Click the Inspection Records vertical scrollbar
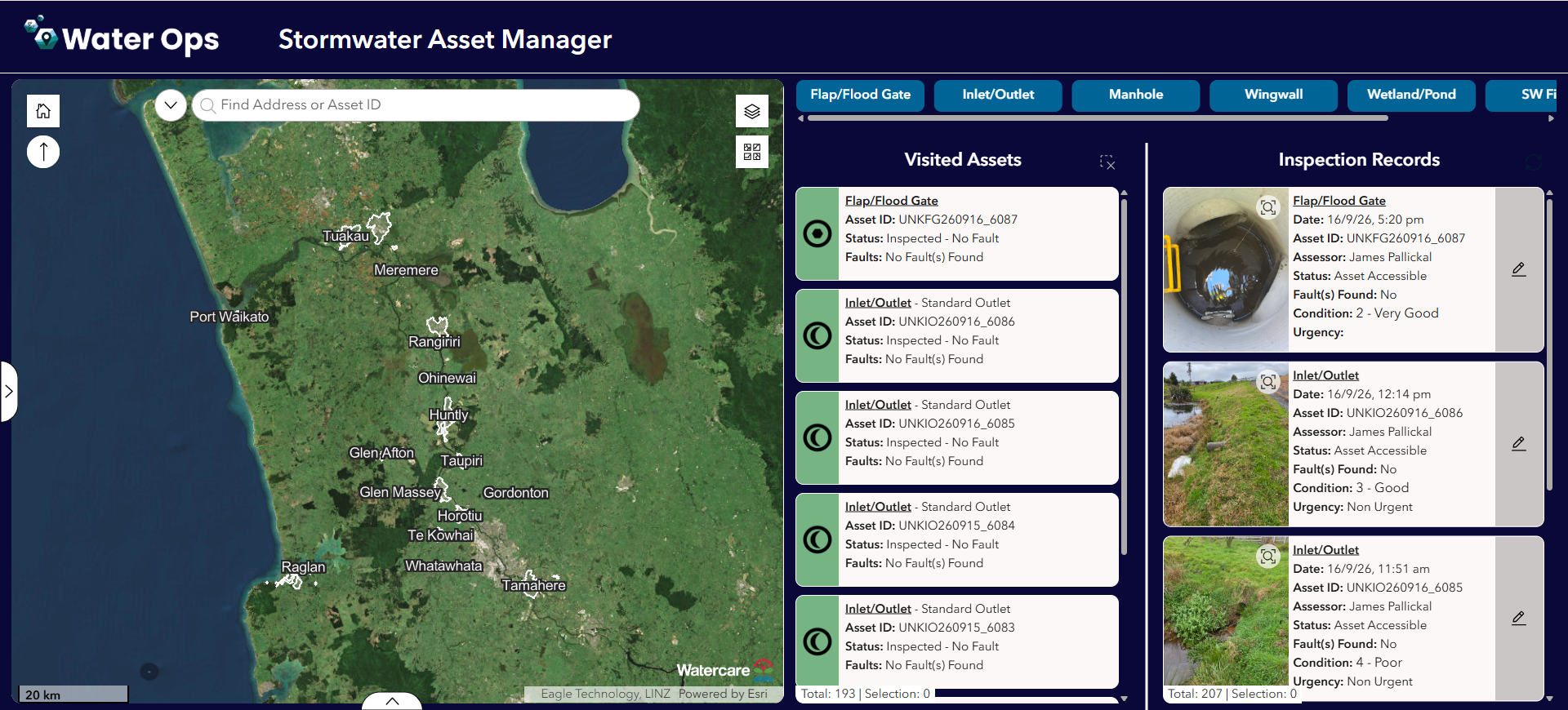Viewport: 1568px width, 710px height. tap(1549, 344)
